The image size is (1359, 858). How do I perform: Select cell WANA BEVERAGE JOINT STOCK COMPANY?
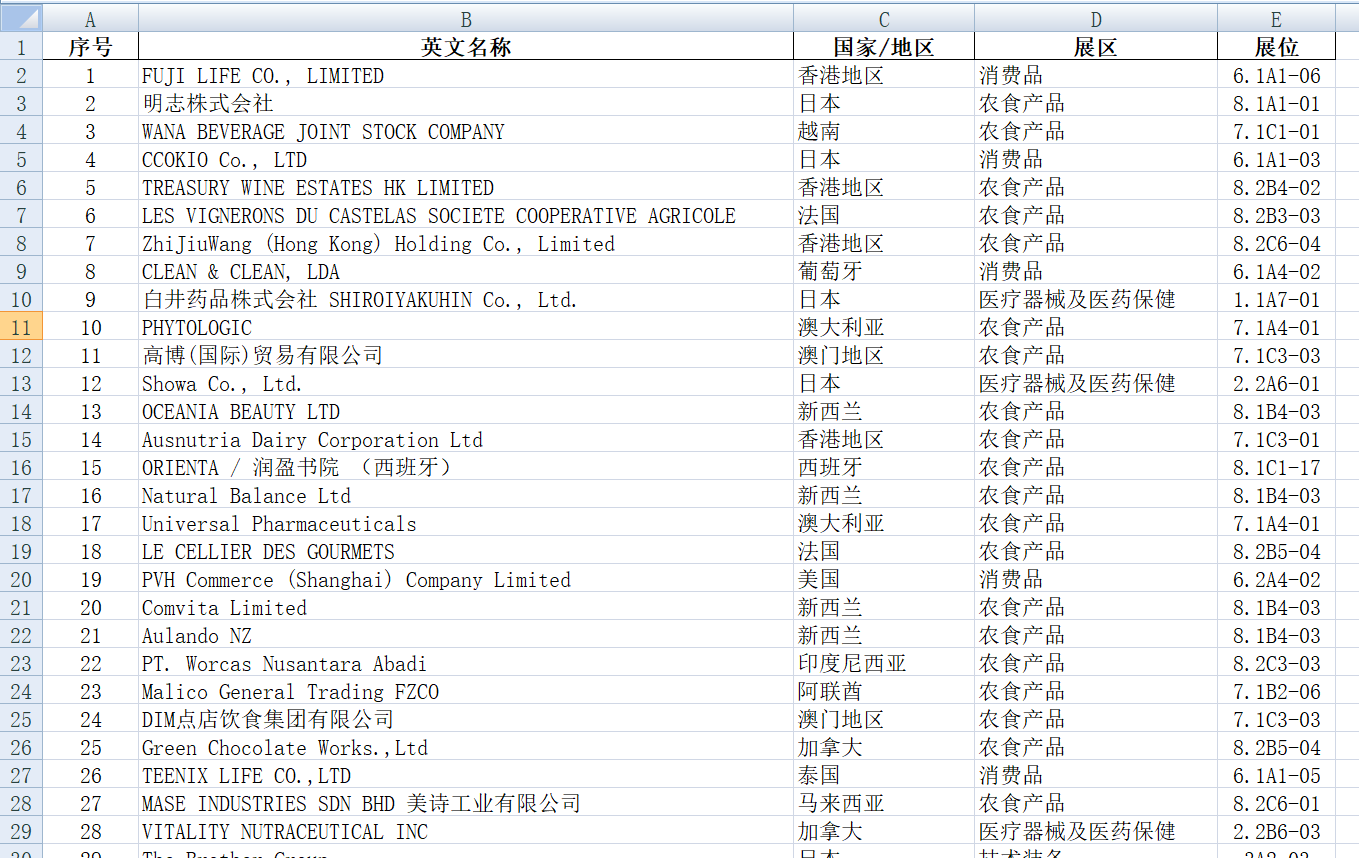pyautogui.click(x=466, y=131)
